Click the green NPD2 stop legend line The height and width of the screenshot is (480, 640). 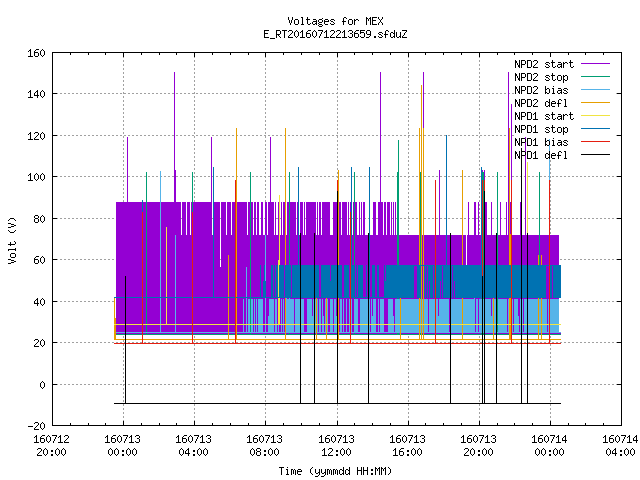[595, 77]
